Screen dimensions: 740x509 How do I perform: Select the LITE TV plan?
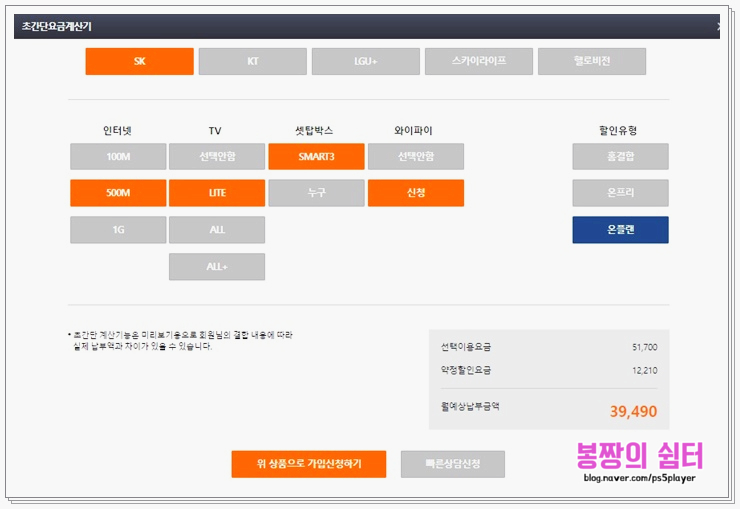pyautogui.click(x=217, y=193)
